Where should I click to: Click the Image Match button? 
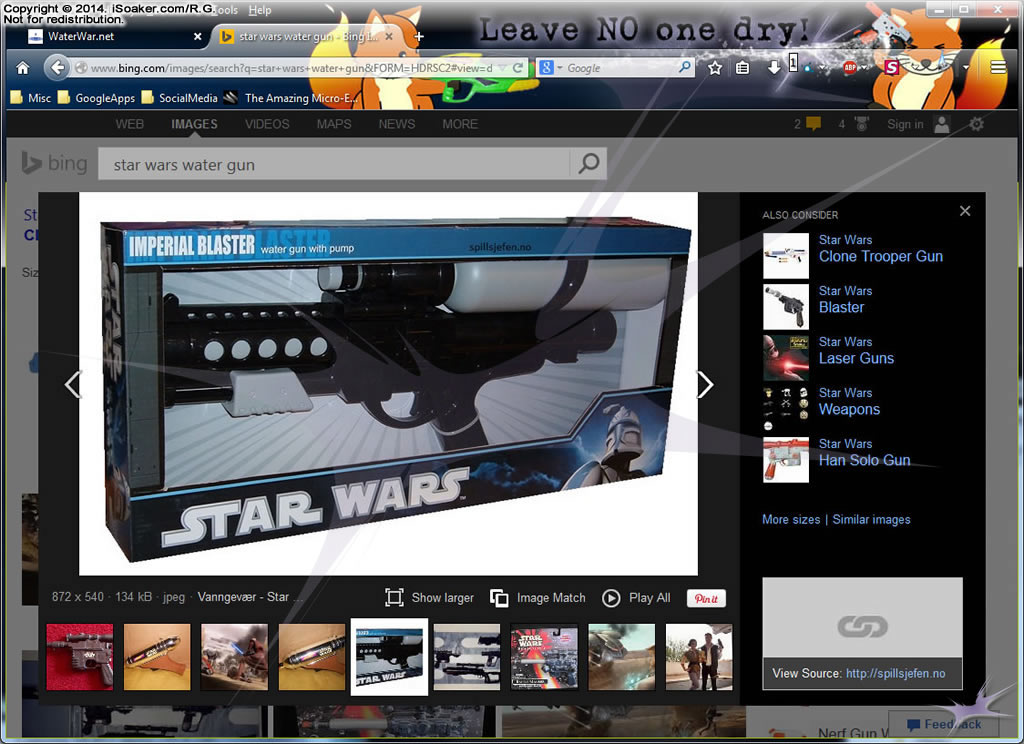click(537, 598)
